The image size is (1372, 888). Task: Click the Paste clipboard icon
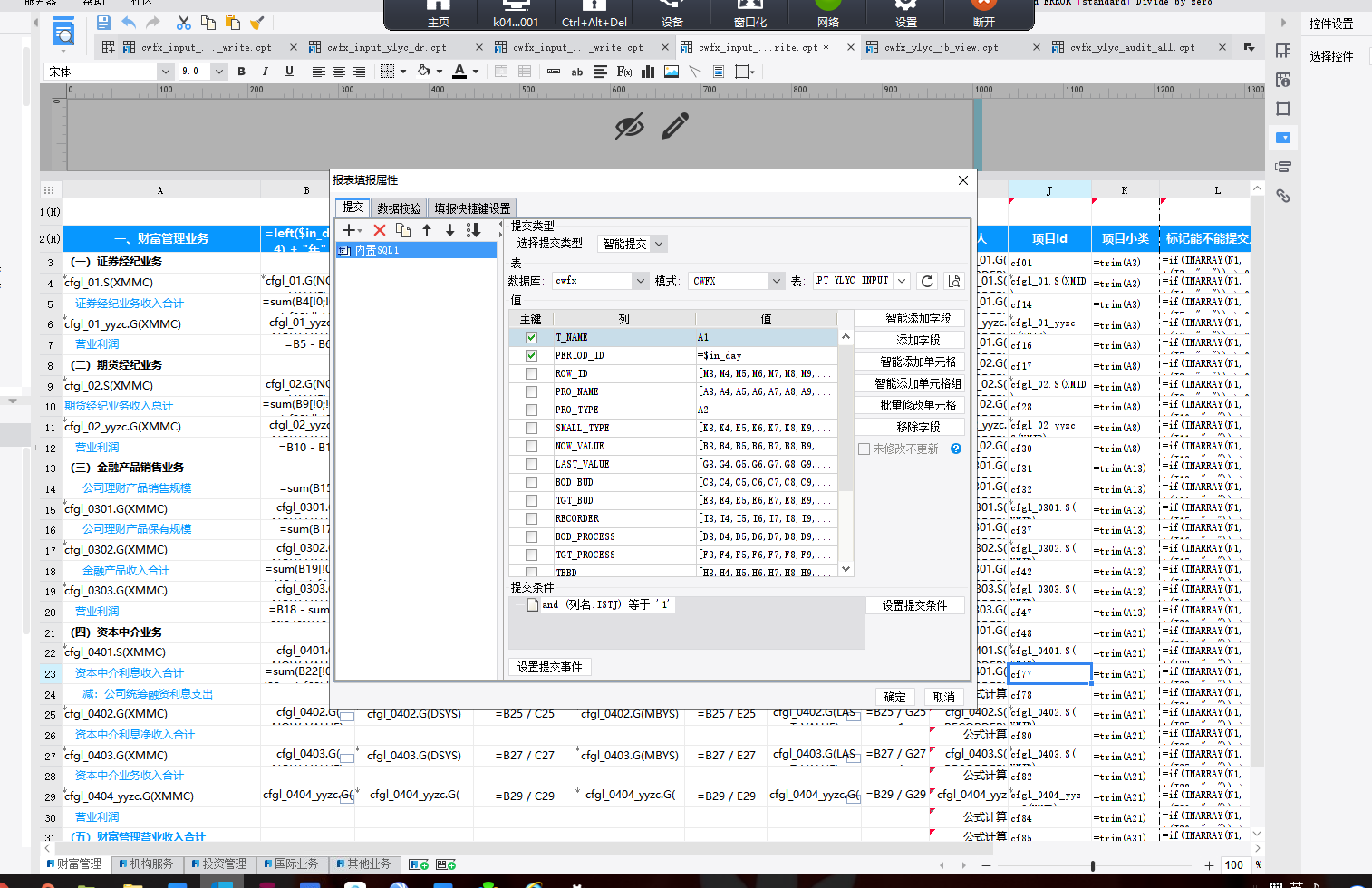coord(233,23)
